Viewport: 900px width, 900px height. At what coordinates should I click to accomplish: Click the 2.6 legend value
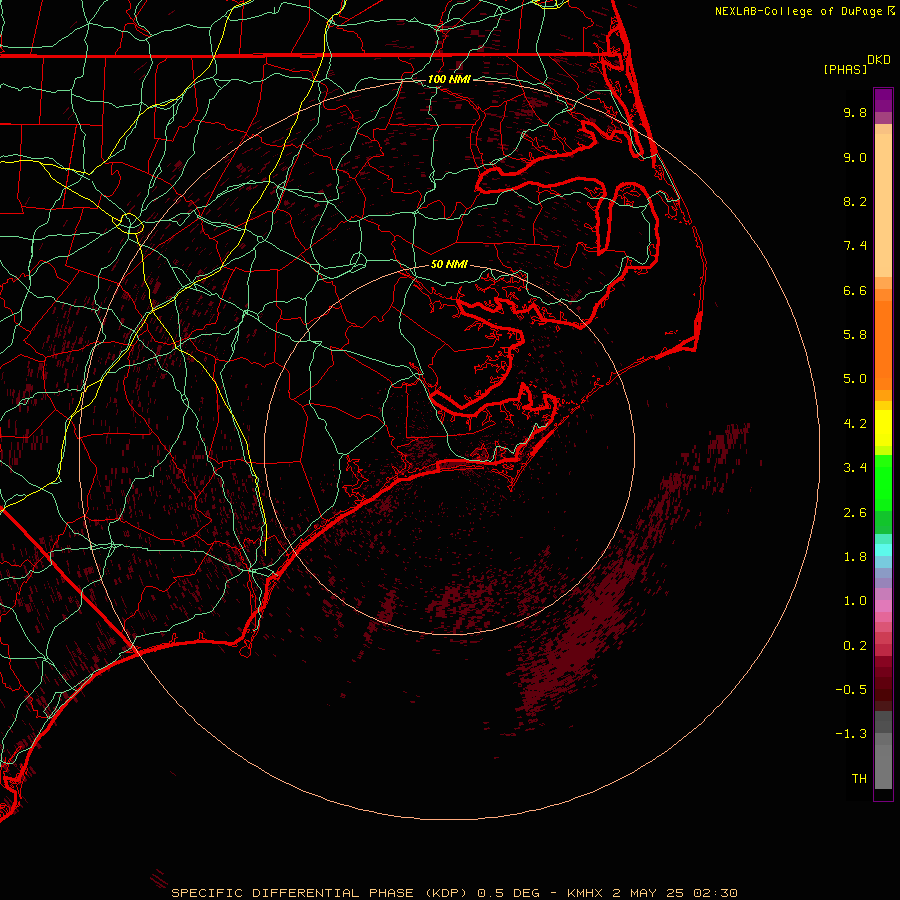855,513
